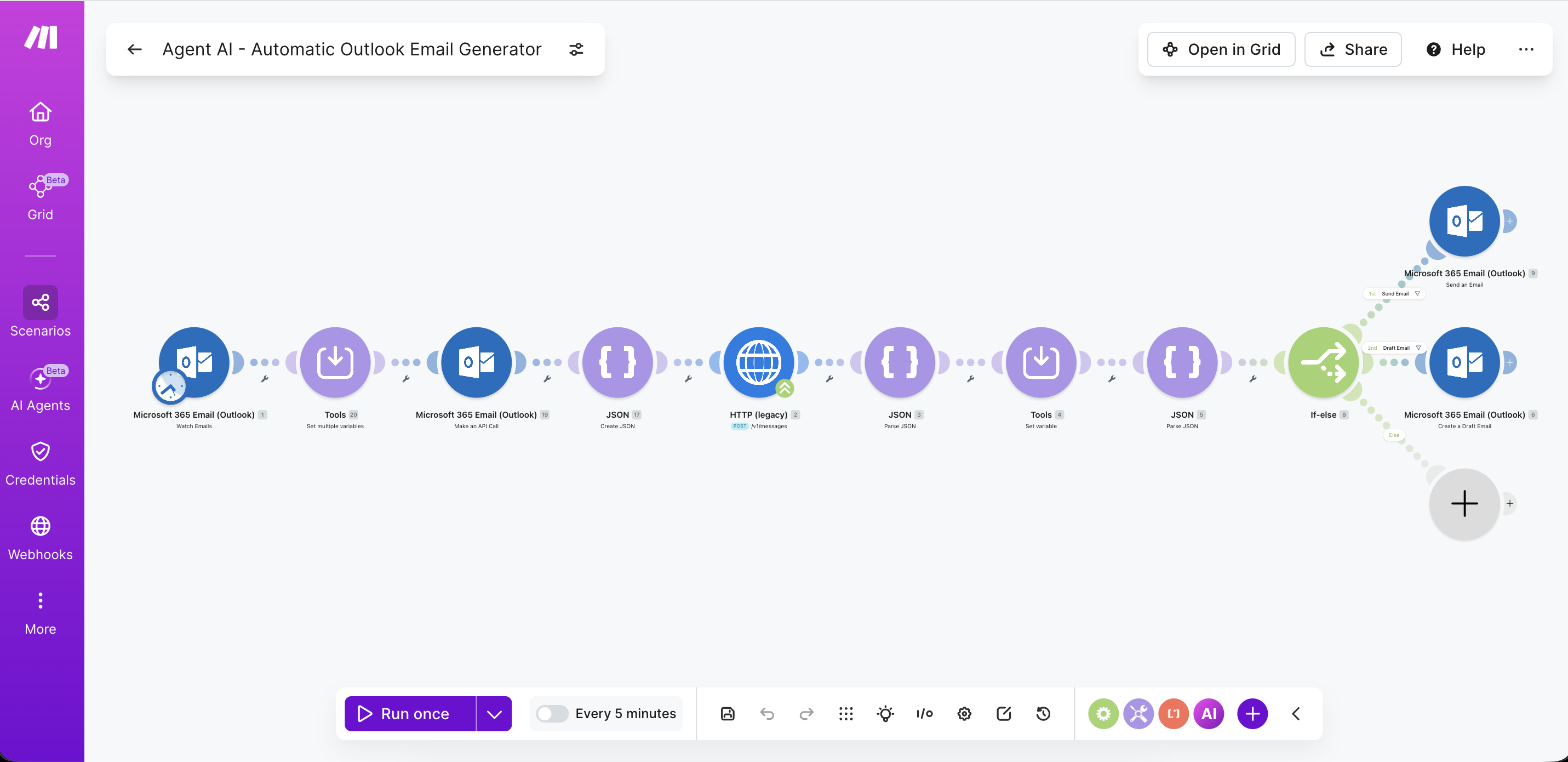This screenshot has width=1568, height=762.
Task: Expand the Run once dropdown arrow
Action: pyautogui.click(x=494, y=713)
